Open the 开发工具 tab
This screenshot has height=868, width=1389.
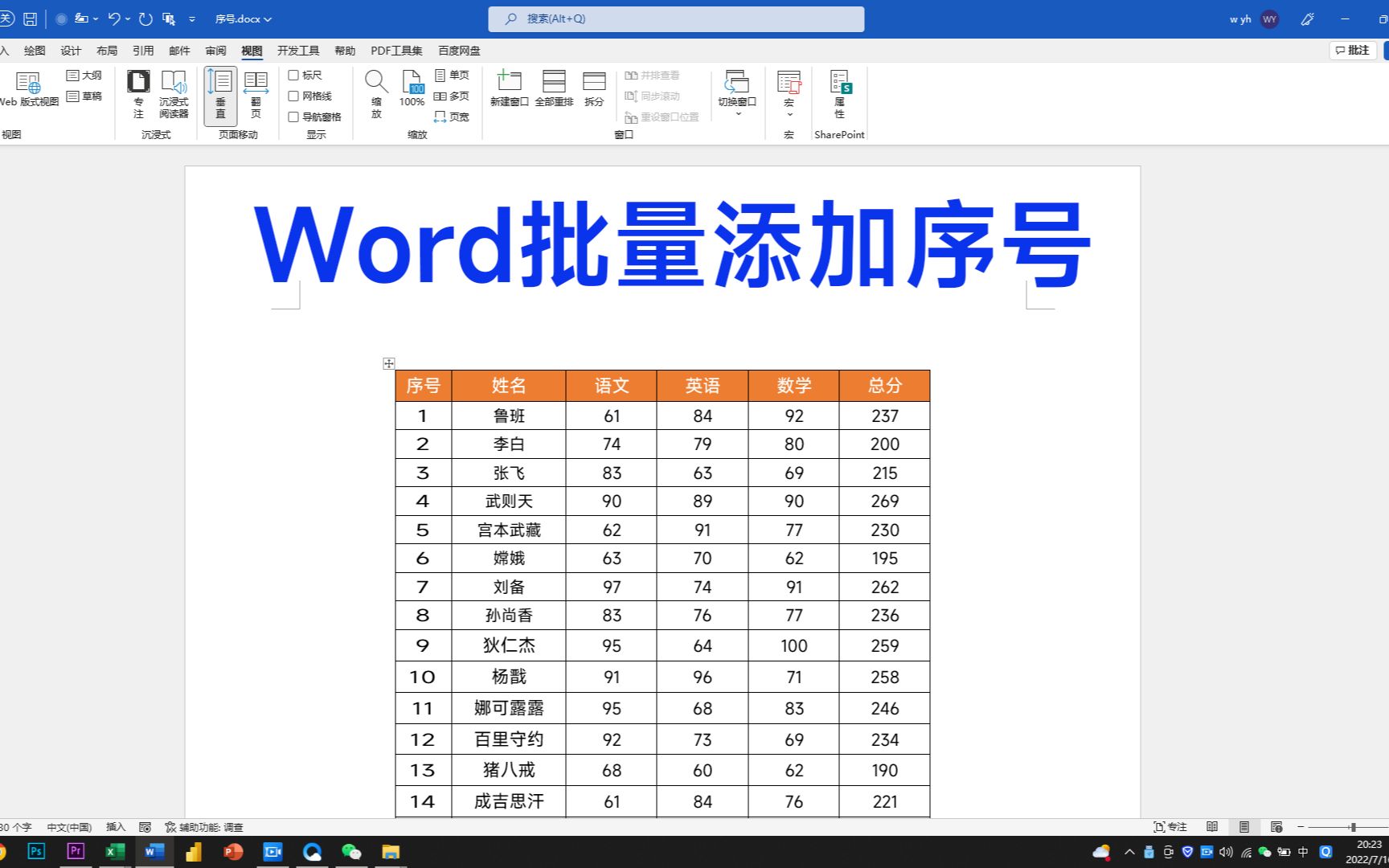coord(298,51)
